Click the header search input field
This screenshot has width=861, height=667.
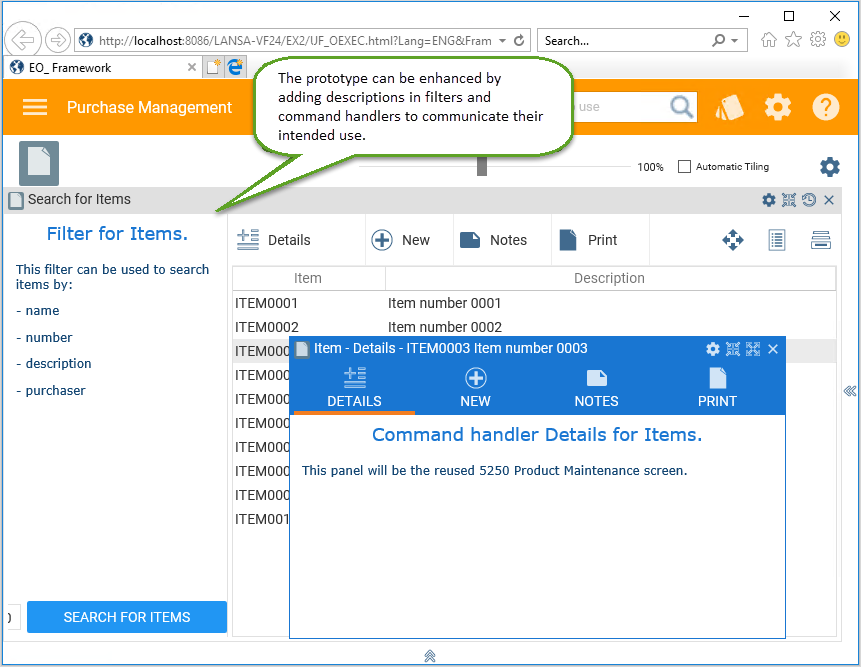620,107
